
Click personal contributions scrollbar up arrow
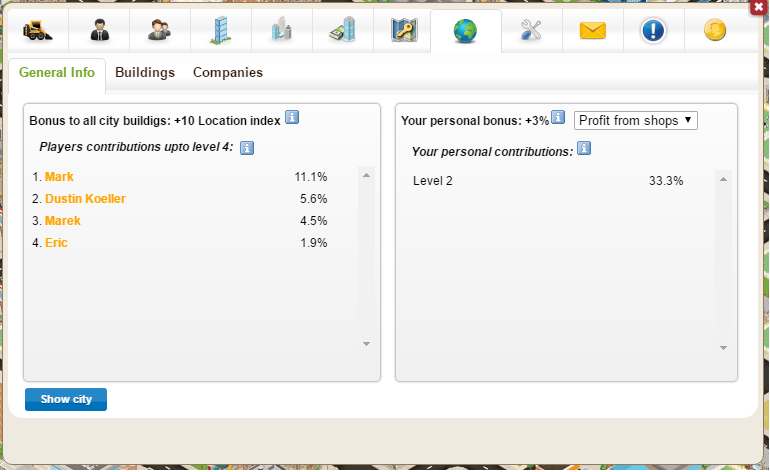[x=723, y=179]
